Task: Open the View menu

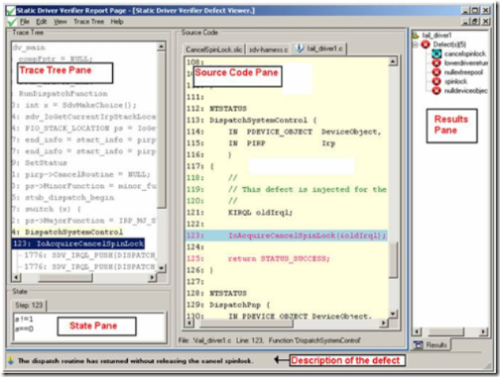Action: tap(60, 22)
